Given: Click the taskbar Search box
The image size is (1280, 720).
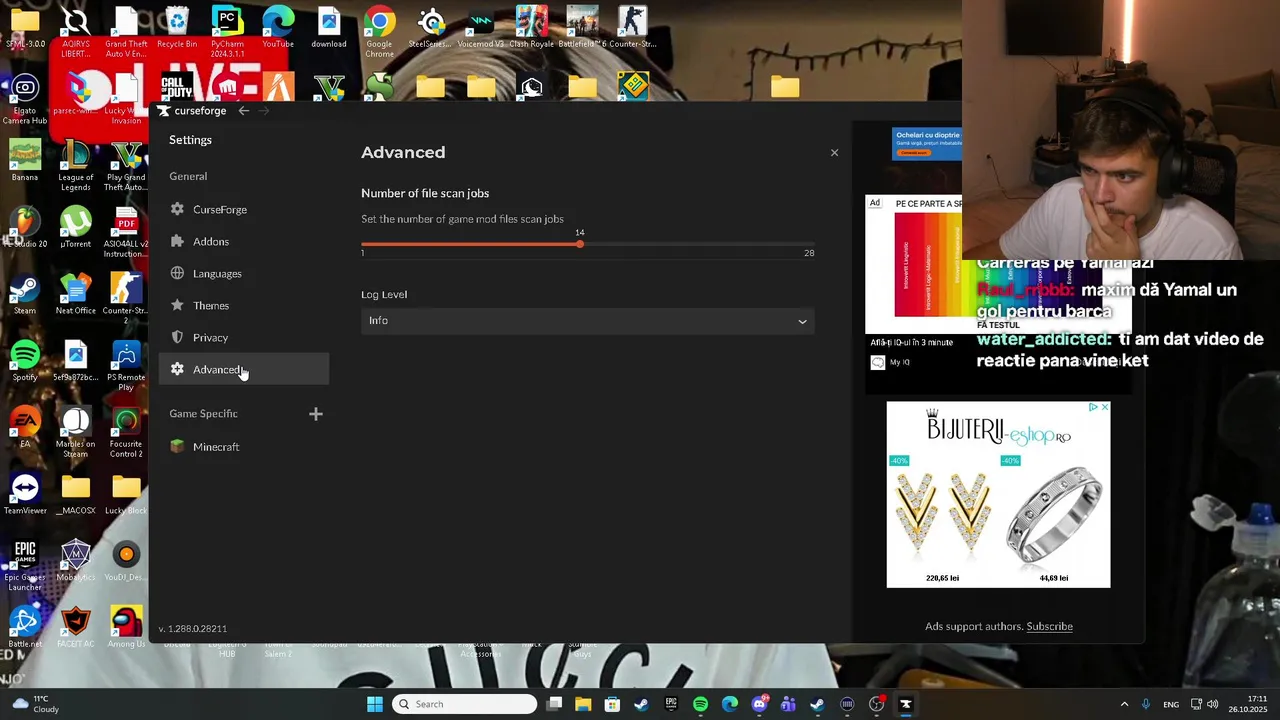Looking at the screenshot, I should 463,704.
